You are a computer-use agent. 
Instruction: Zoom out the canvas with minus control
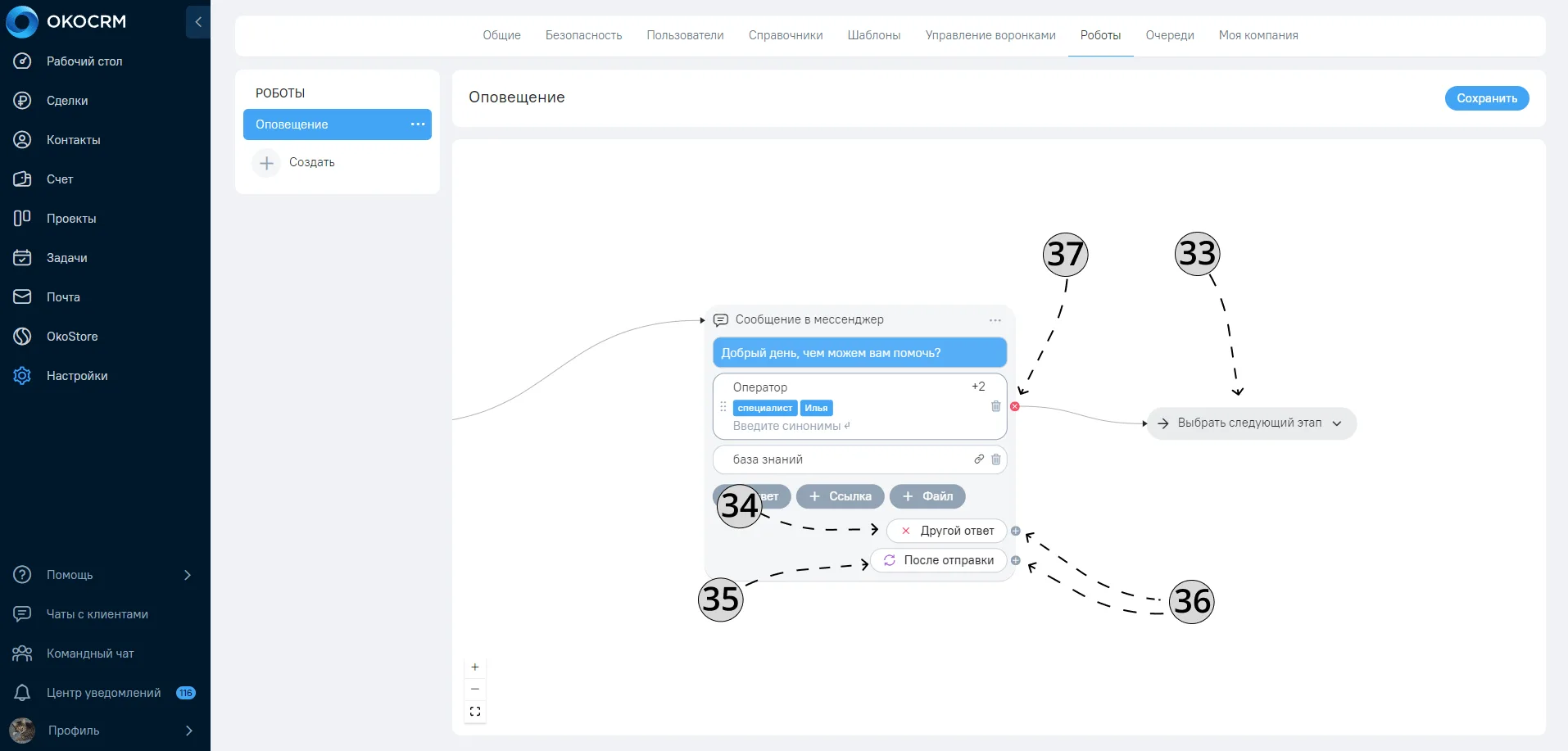(x=475, y=690)
